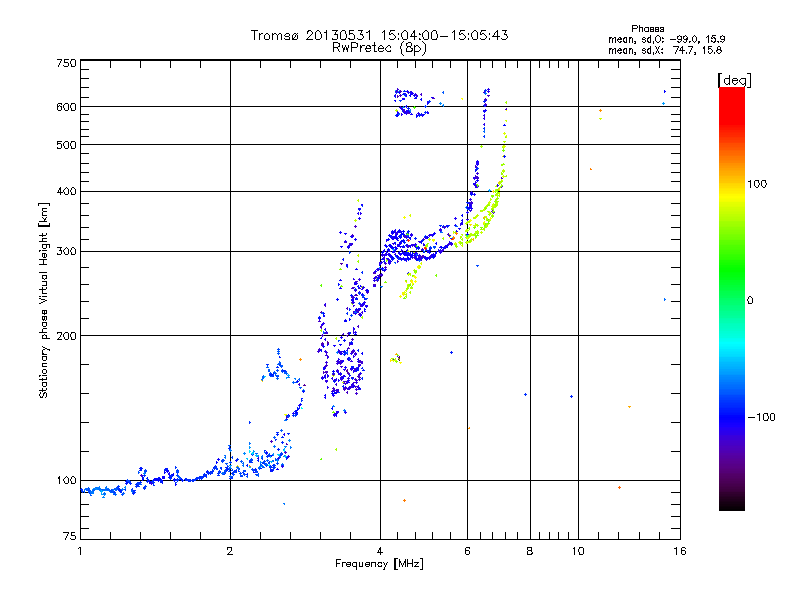Click the '[deg]' colorbar unit label
800x600 pixels.
tap(734, 80)
